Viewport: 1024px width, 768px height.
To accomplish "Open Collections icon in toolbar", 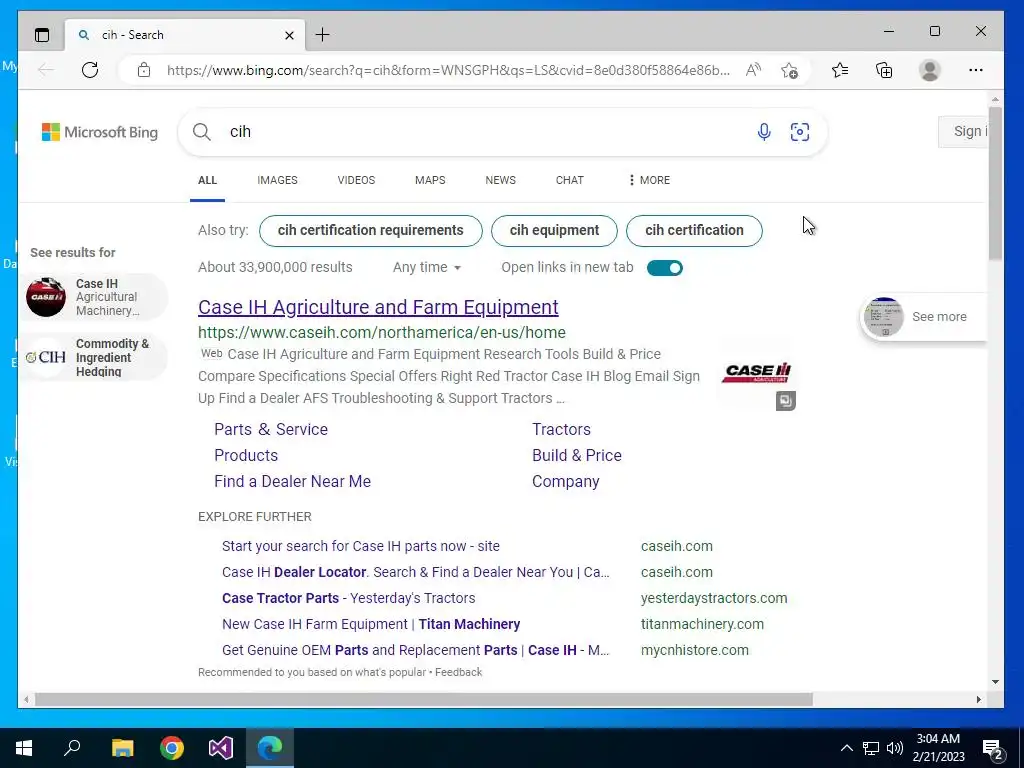I will [x=884, y=70].
